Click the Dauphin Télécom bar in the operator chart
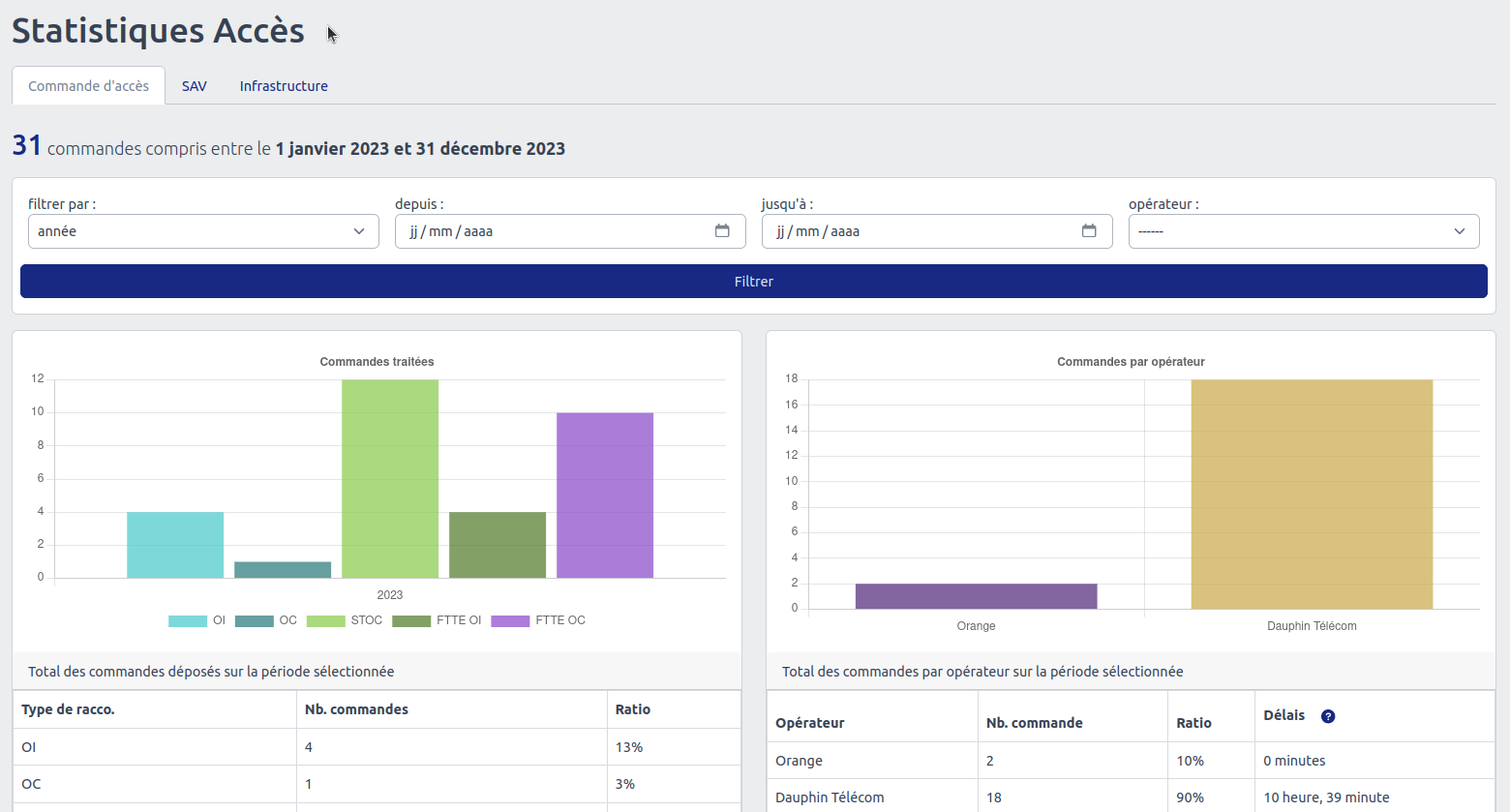Image resolution: width=1510 pixels, height=812 pixels. tap(1312, 494)
